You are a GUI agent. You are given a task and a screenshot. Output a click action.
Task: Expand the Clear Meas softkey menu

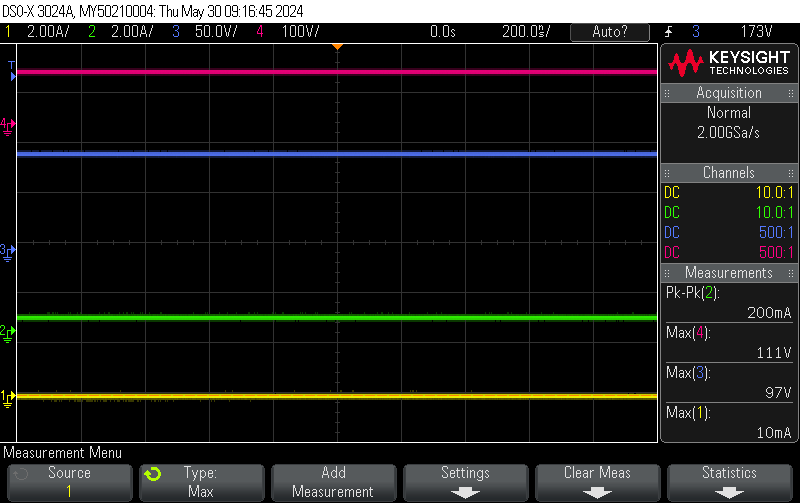(x=597, y=482)
